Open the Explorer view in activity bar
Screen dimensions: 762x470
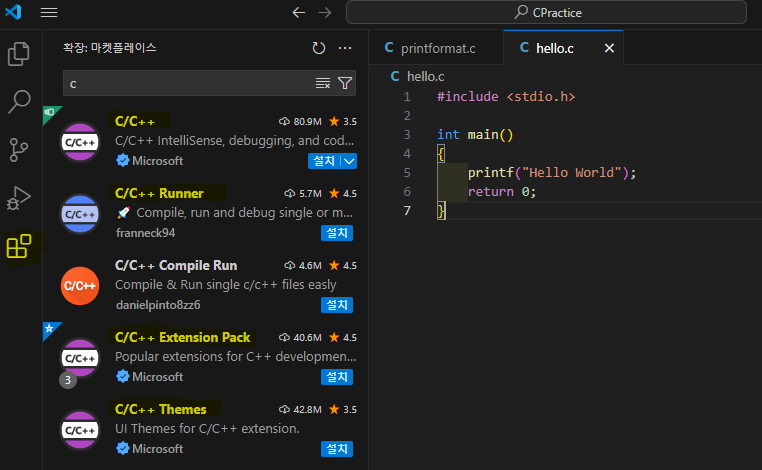[x=18, y=53]
